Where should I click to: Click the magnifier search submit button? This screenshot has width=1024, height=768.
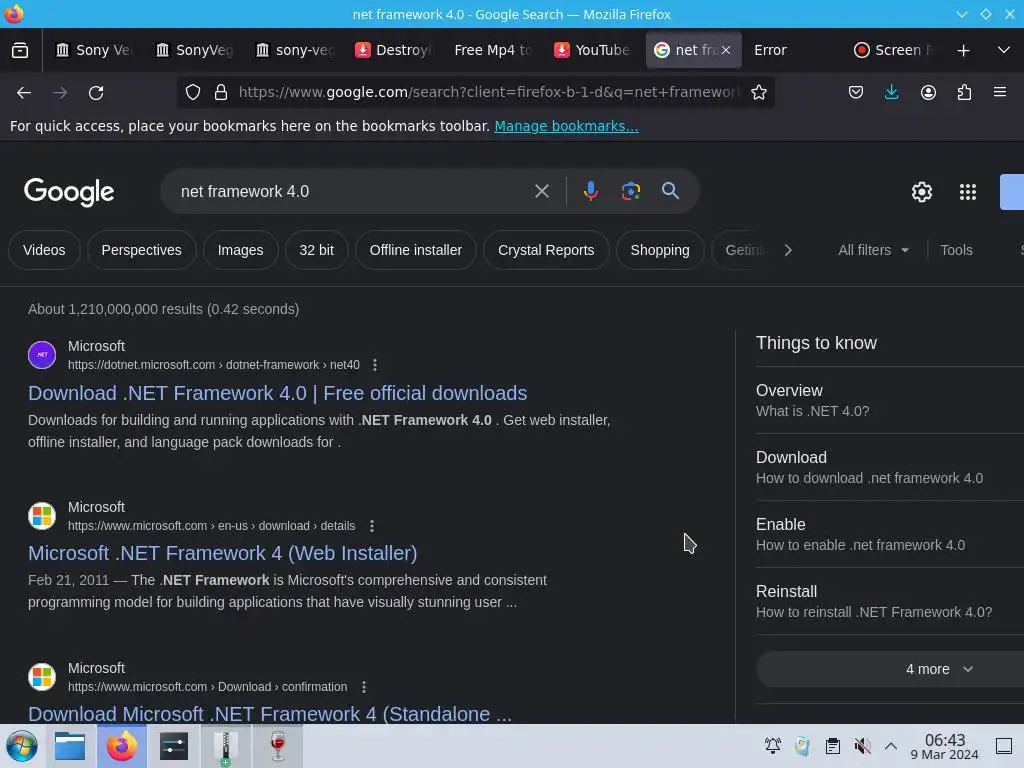pos(670,191)
